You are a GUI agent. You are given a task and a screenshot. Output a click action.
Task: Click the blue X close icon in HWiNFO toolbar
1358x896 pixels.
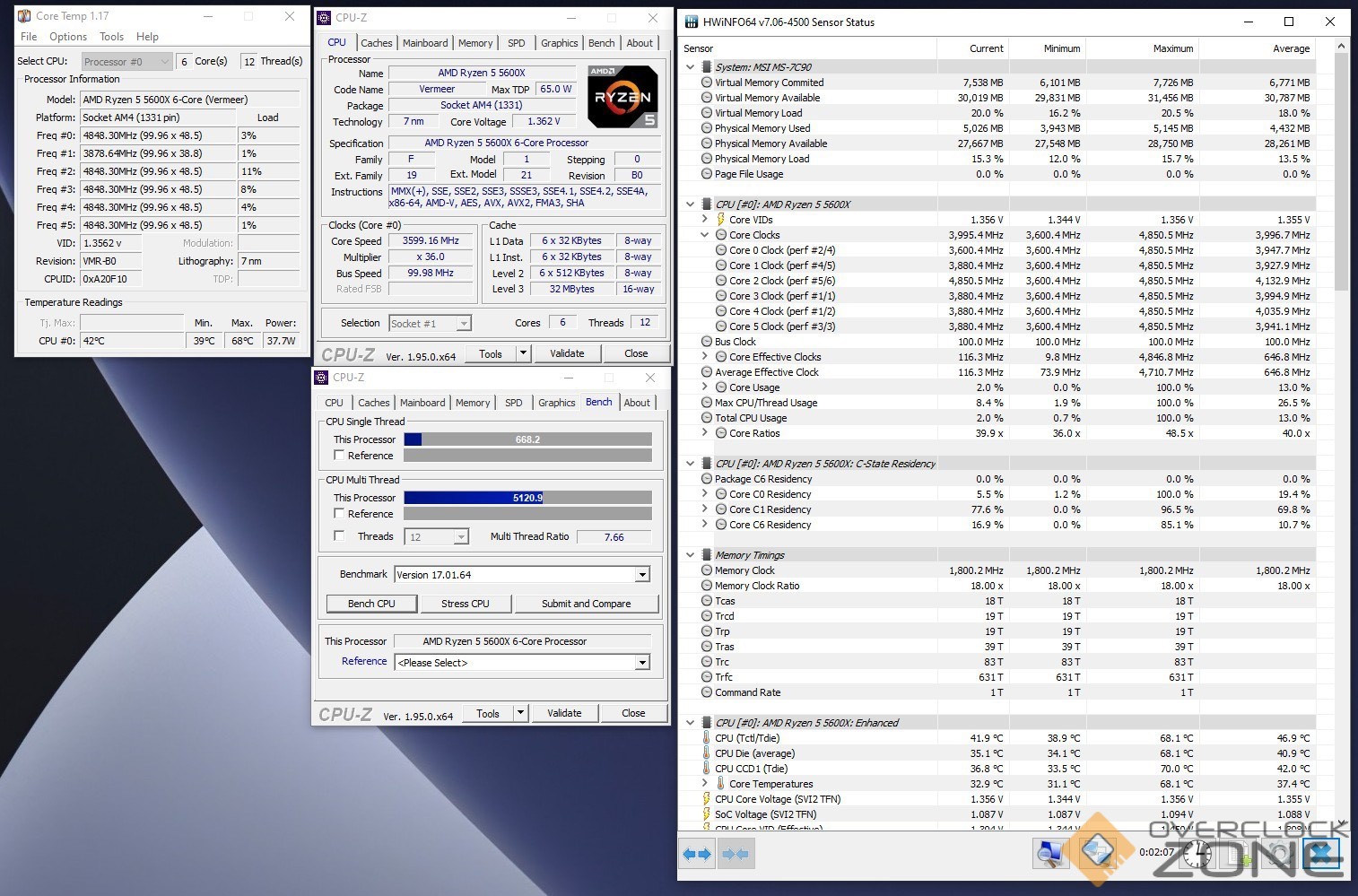[x=1323, y=853]
